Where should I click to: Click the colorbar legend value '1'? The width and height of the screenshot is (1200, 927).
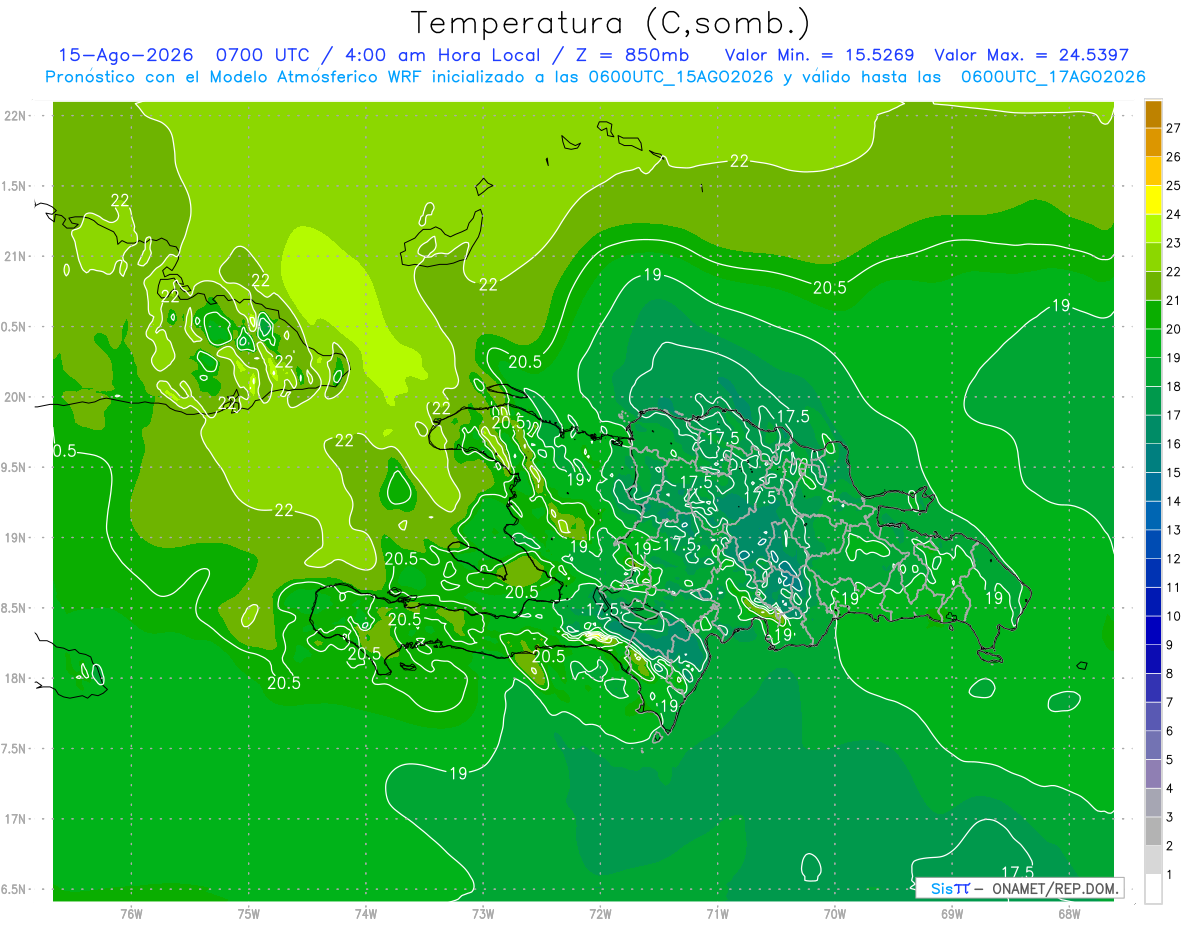click(x=1170, y=875)
